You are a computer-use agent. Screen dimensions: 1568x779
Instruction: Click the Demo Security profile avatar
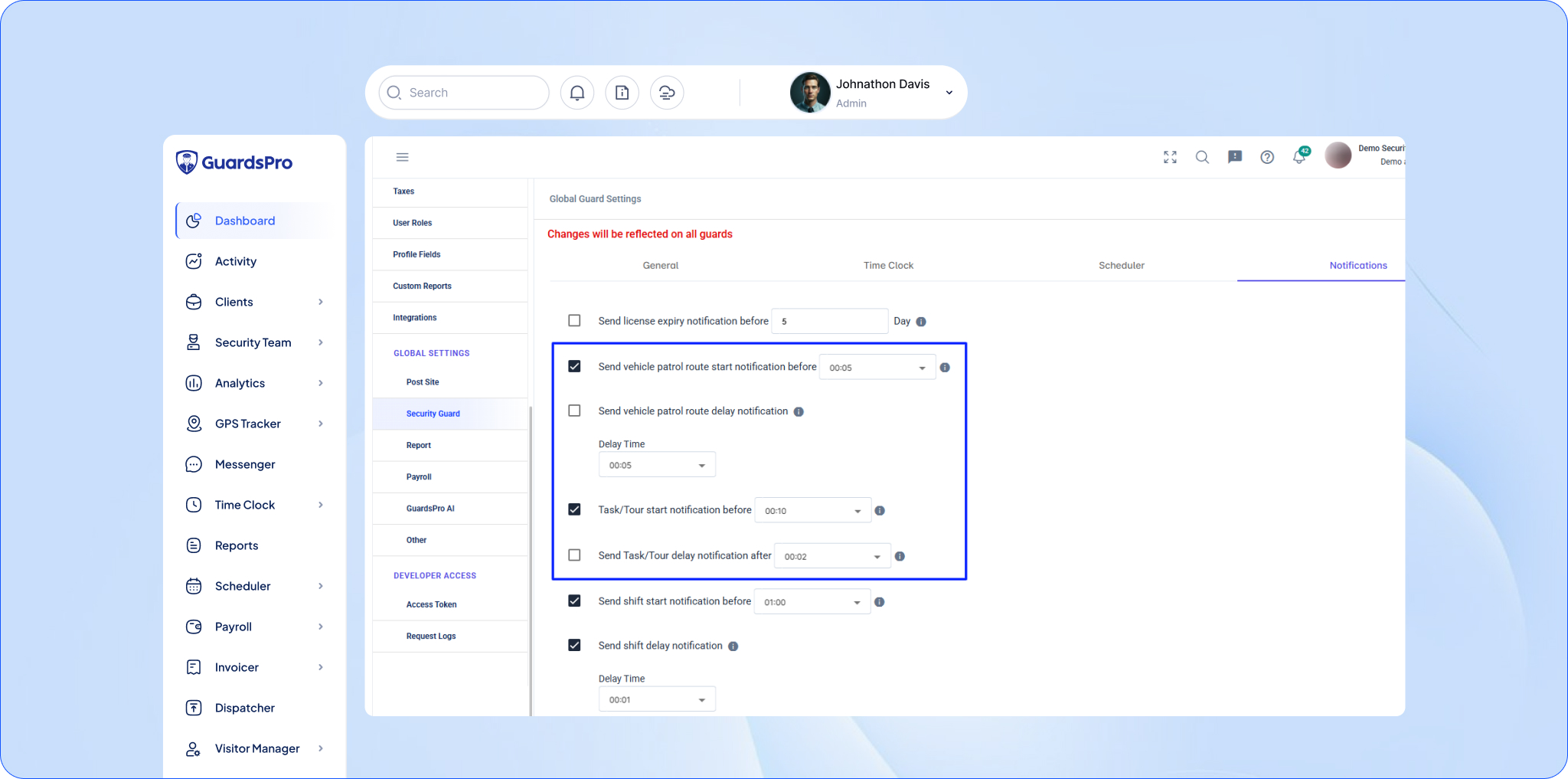pyautogui.click(x=1338, y=155)
